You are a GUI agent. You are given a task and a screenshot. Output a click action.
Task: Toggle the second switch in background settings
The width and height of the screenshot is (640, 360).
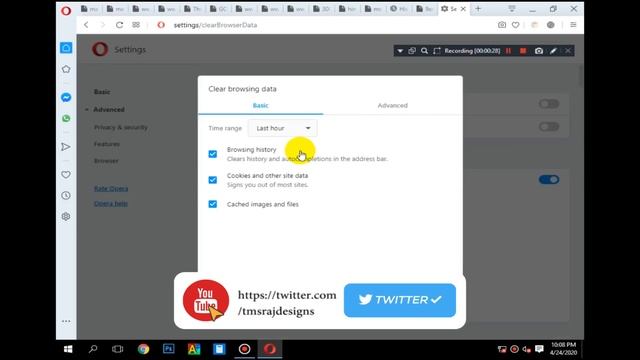[549, 127]
